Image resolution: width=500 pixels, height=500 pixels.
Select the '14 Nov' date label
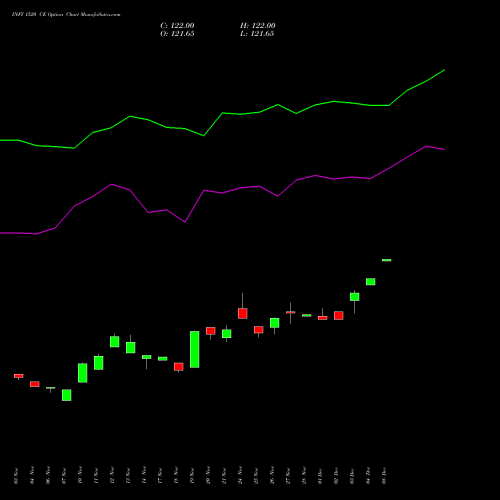pyautogui.click(x=144, y=476)
